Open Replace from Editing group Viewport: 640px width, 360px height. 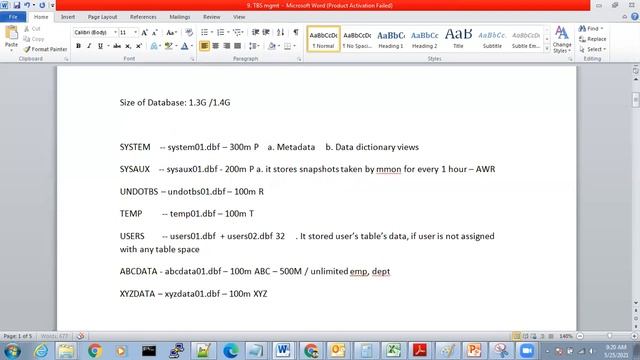tap(593, 39)
